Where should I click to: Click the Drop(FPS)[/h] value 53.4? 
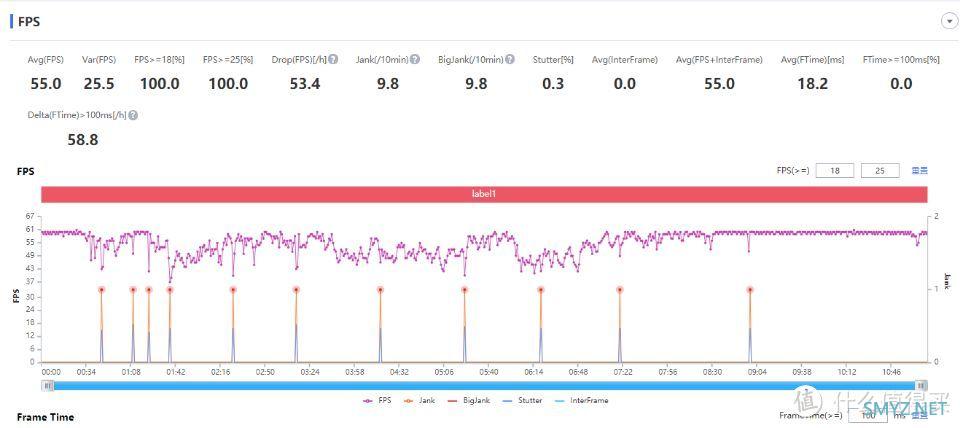tap(305, 84)
